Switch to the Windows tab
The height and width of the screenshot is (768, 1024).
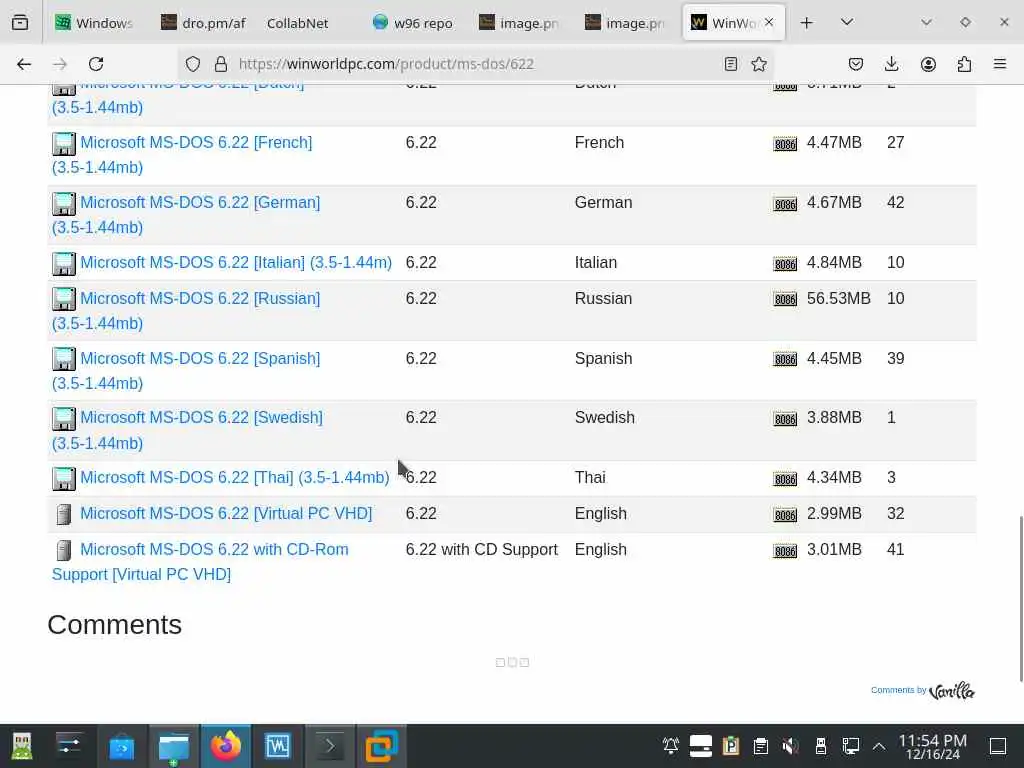tap(95, 23)
